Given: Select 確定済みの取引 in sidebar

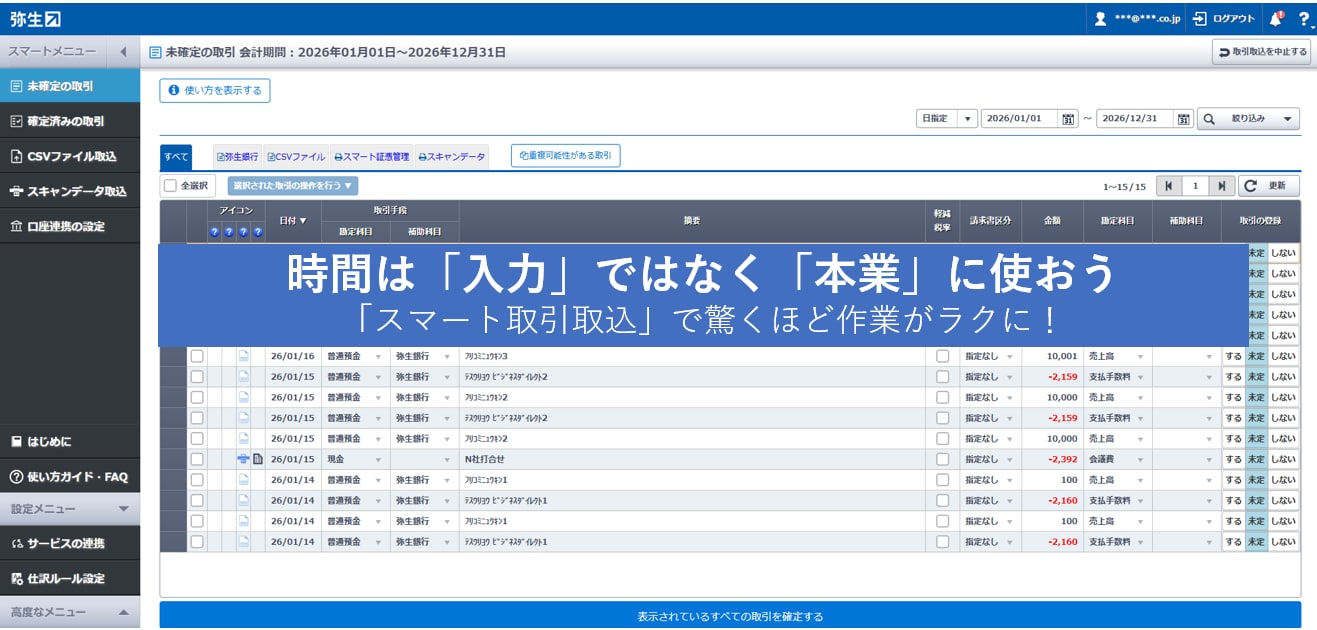Looking at the screenshot, I should [66, 121].
